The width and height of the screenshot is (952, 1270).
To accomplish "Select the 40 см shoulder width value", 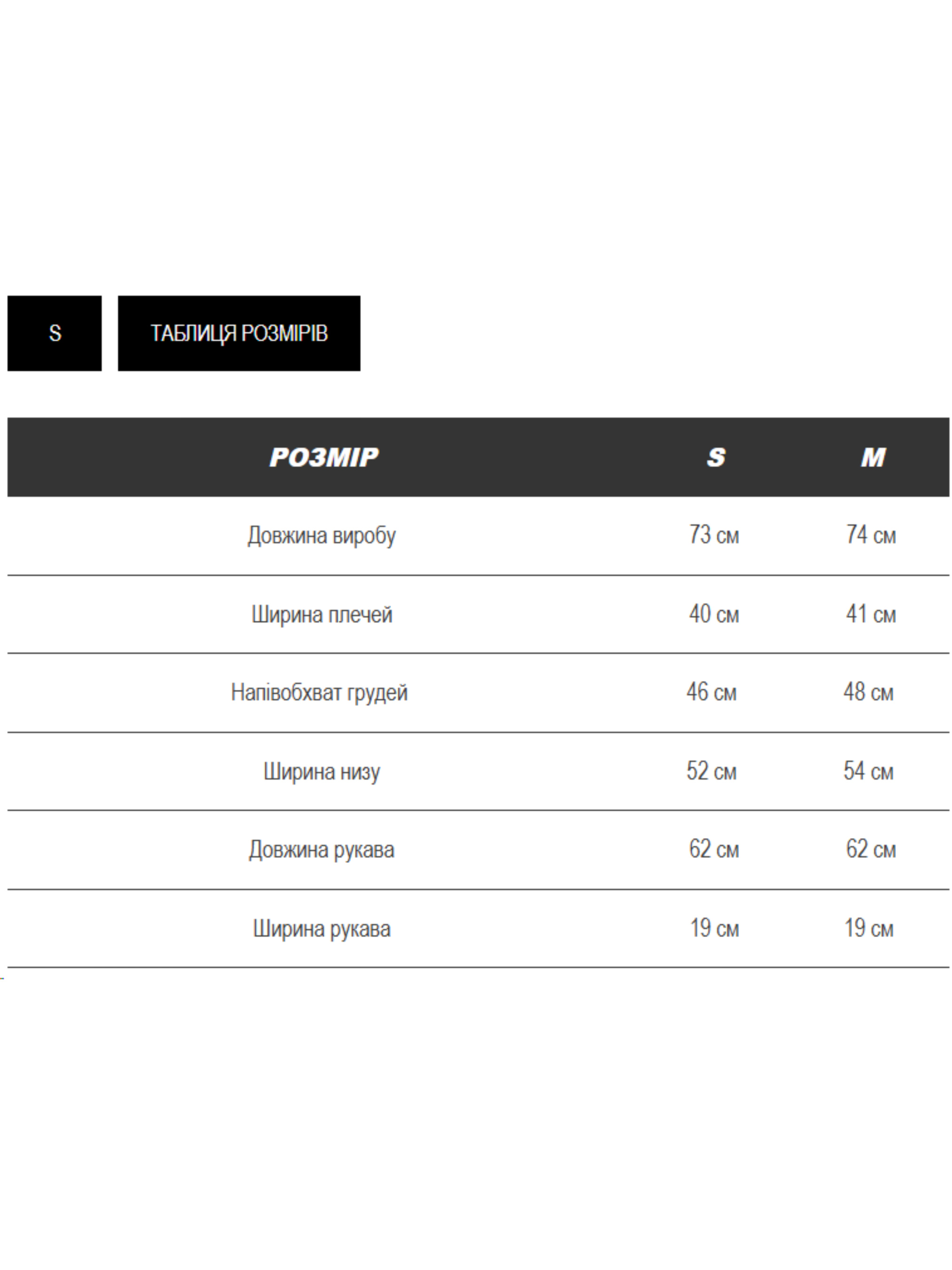I will coord(714,614).
